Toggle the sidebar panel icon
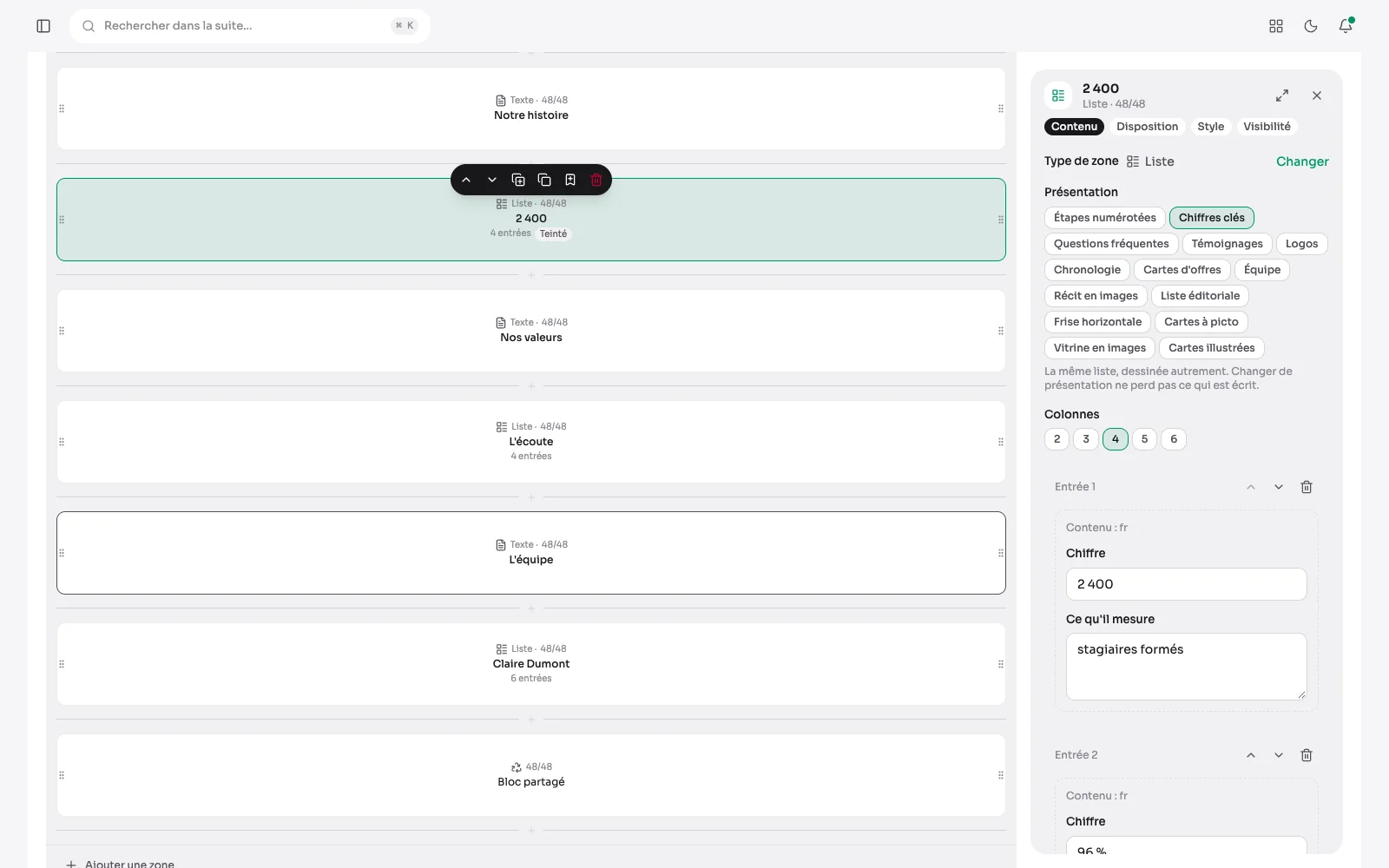This screenshot has height=868, width=1389. (43, 26)
